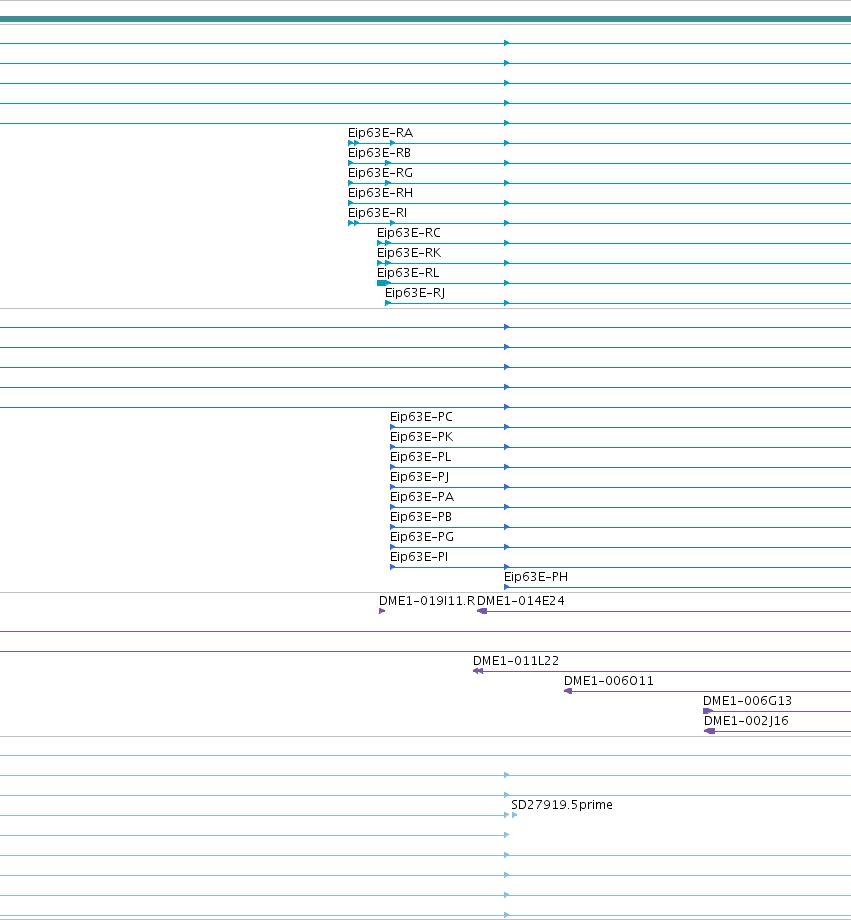Click the double arrow under Eip63E-RI start
This screenshot has width=851, height=920.
pyautogui.click(x=354, y=223)
